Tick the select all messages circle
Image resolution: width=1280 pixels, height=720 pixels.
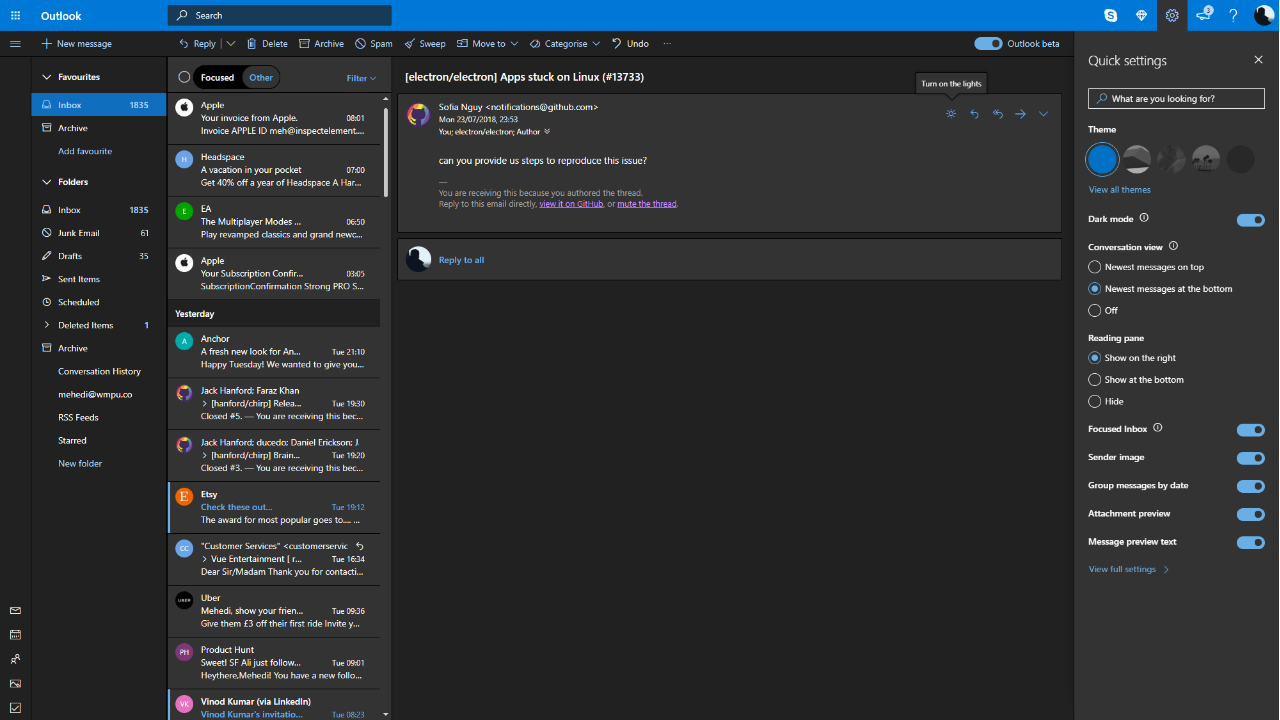[184, 77]
